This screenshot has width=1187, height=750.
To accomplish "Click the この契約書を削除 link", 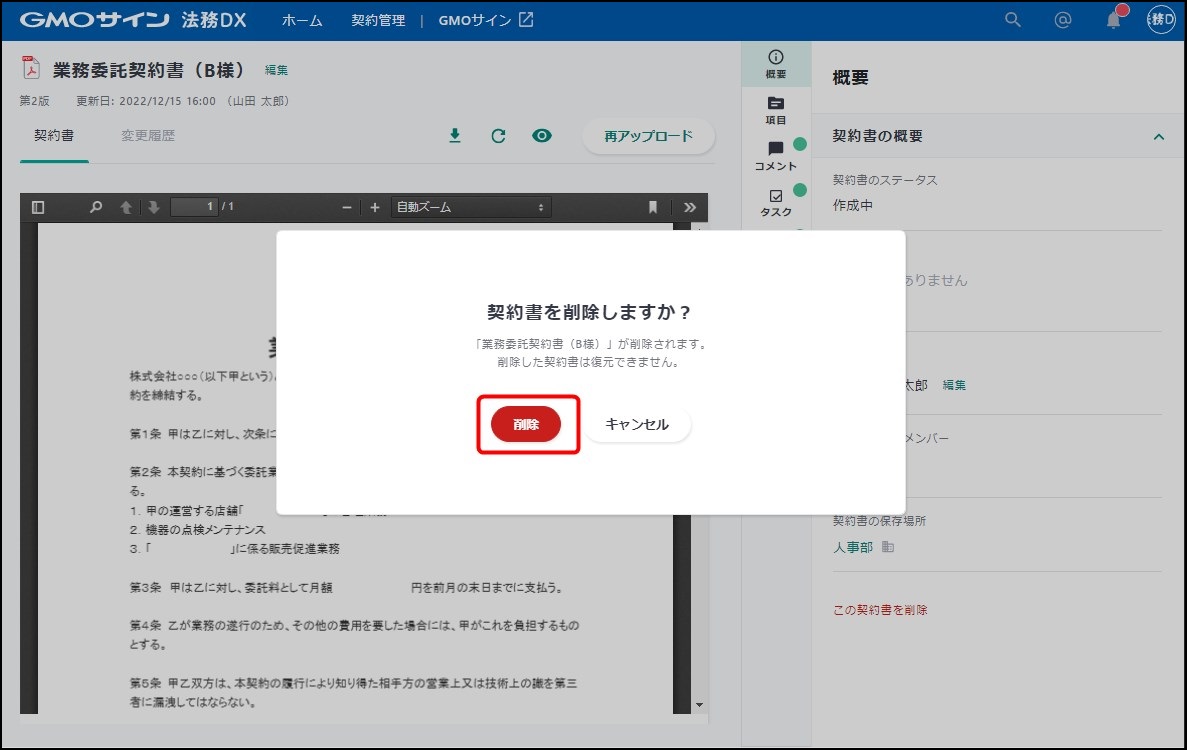I will pos(880,610).
